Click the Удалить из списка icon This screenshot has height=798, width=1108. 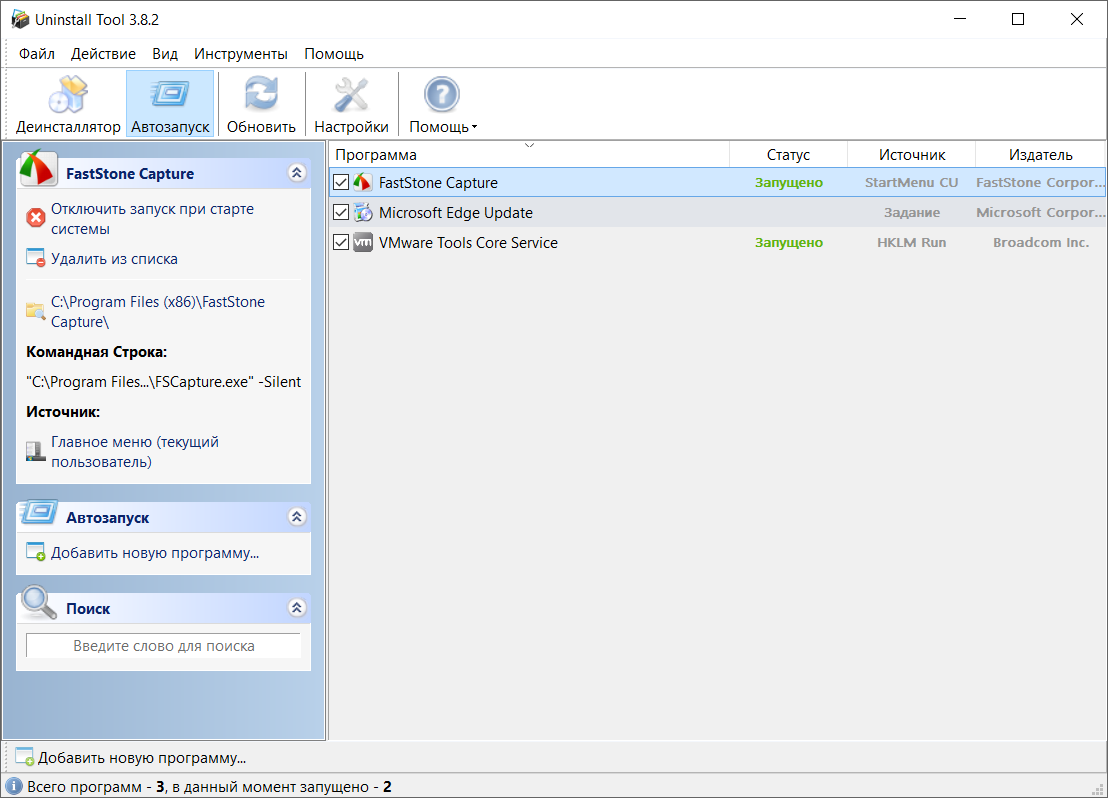(36, 258)
